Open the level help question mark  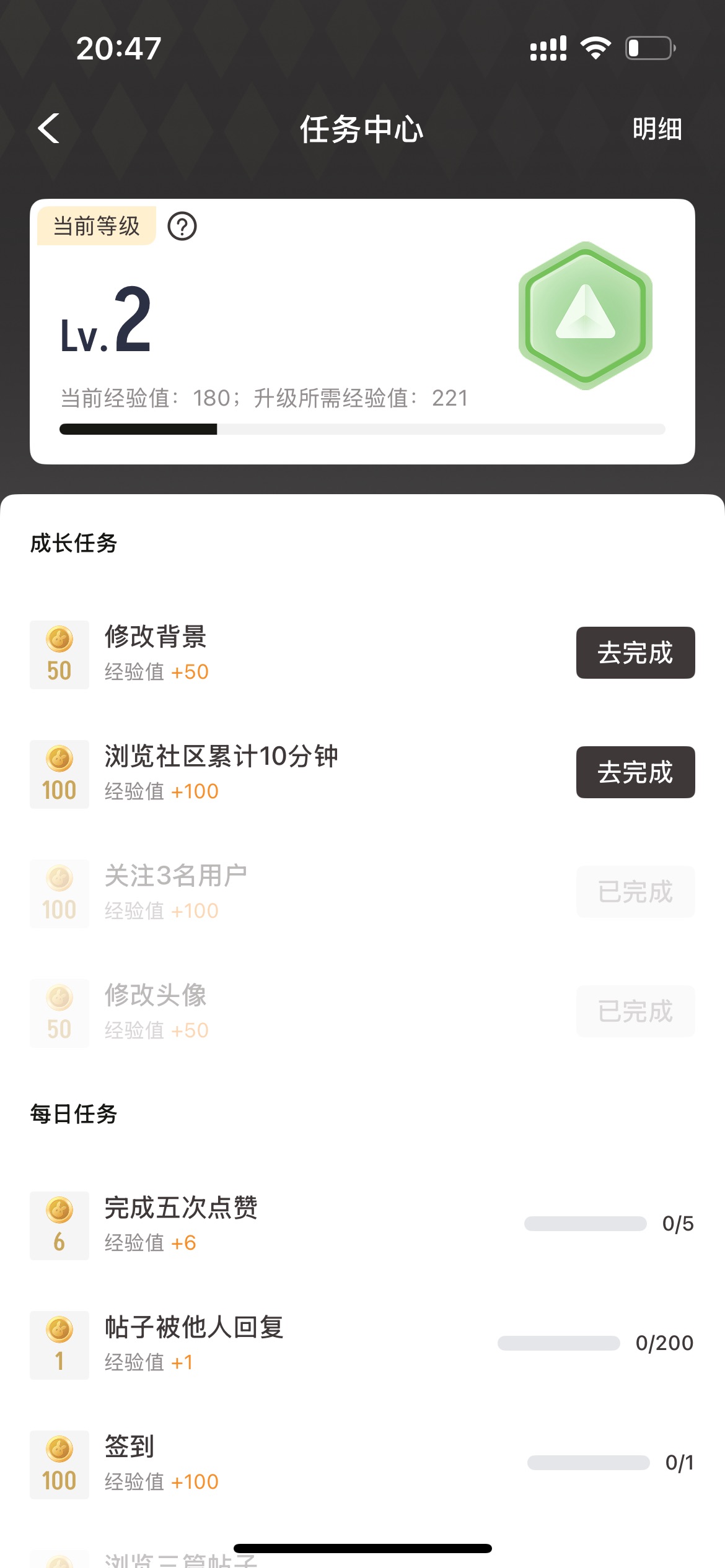point(182,227)
